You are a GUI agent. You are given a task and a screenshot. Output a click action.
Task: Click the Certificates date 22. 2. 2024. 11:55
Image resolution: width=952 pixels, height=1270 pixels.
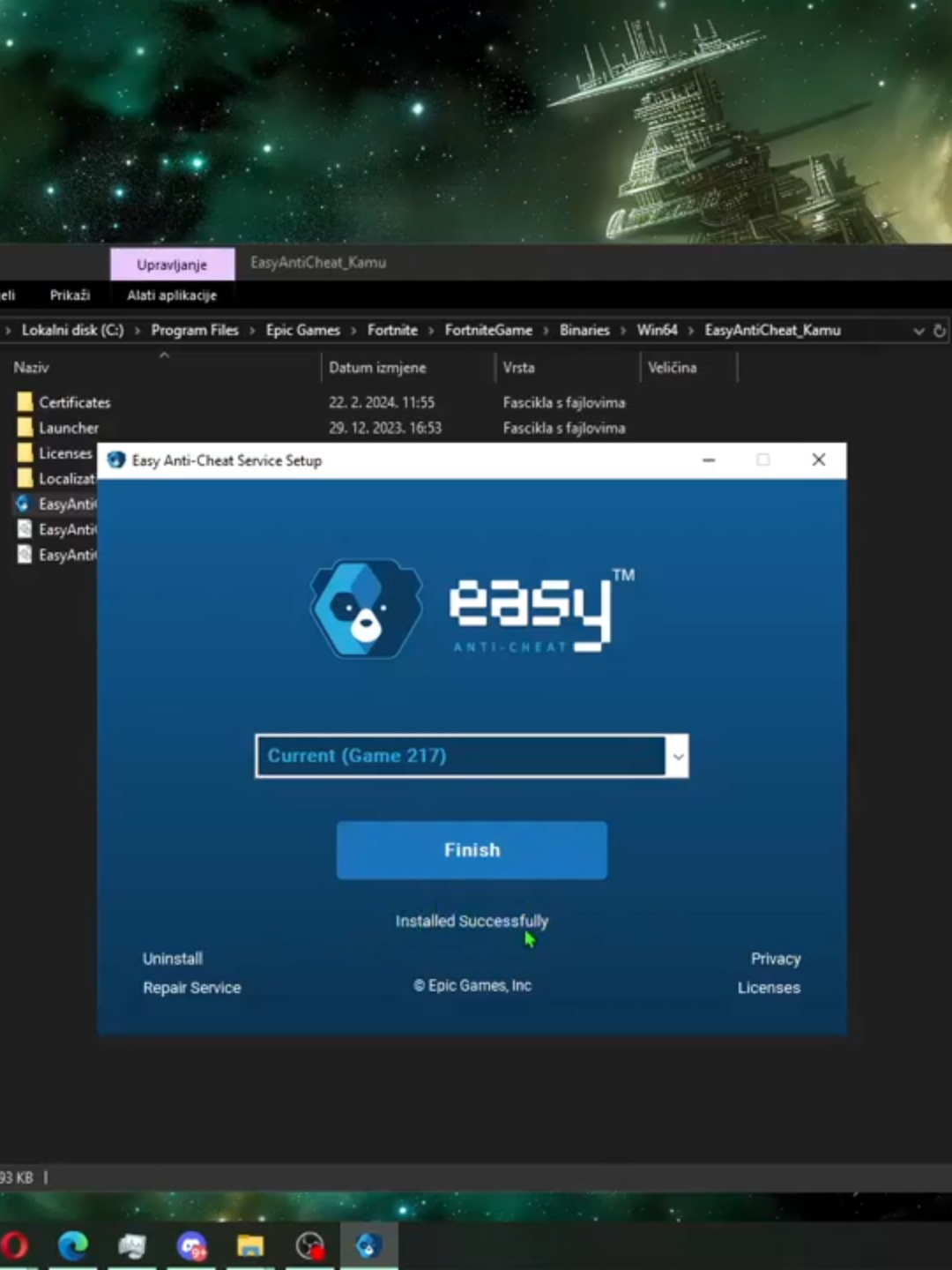tap(382, 402)
